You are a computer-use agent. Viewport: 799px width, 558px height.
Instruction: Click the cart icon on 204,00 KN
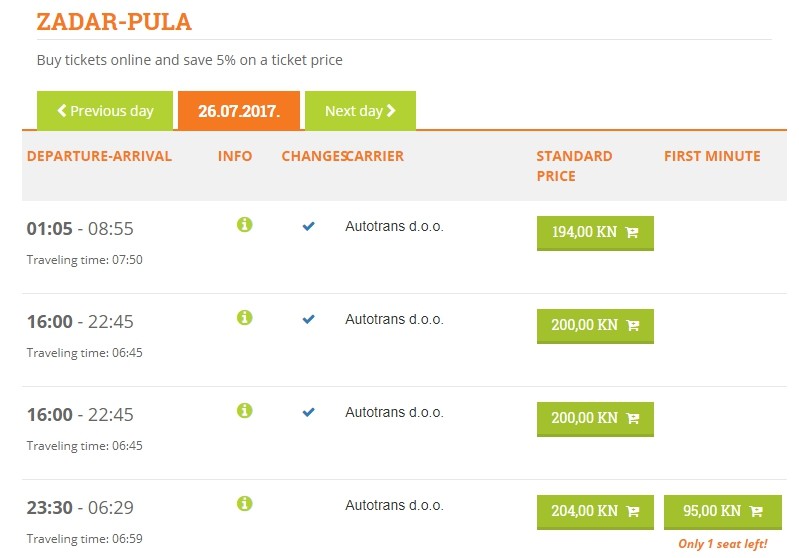(x=632, y=512)
